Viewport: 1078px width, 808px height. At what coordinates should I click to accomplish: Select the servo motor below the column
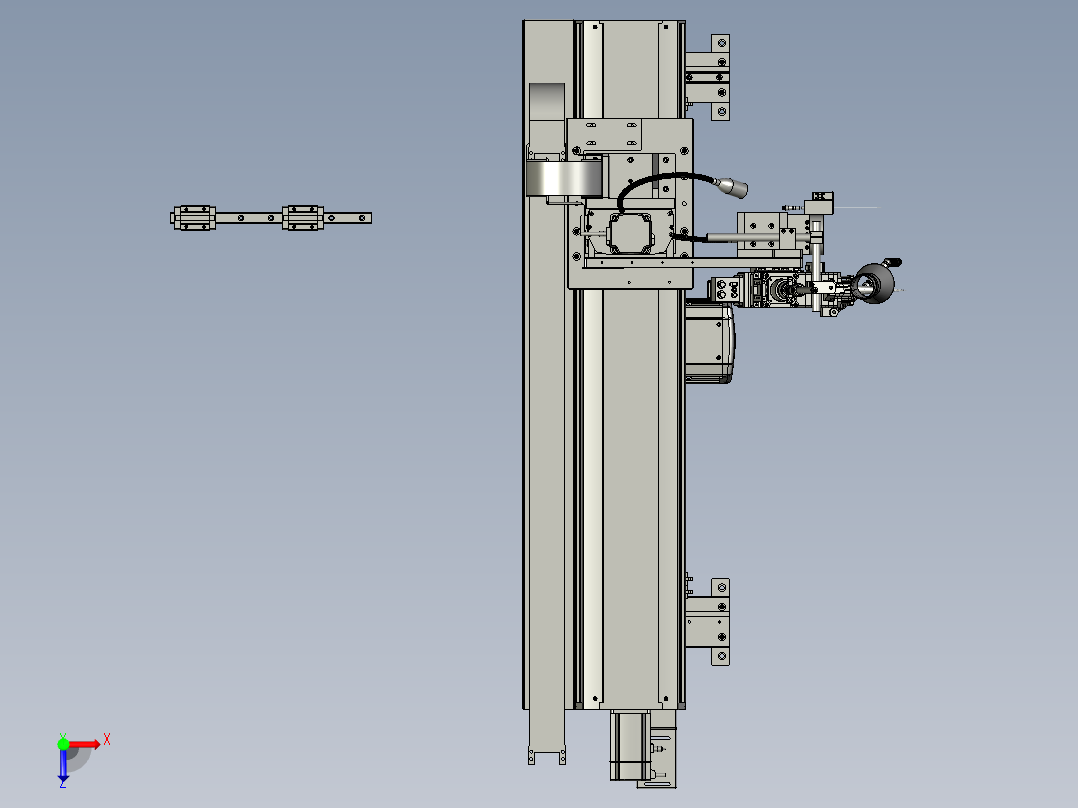coord(630,745)
